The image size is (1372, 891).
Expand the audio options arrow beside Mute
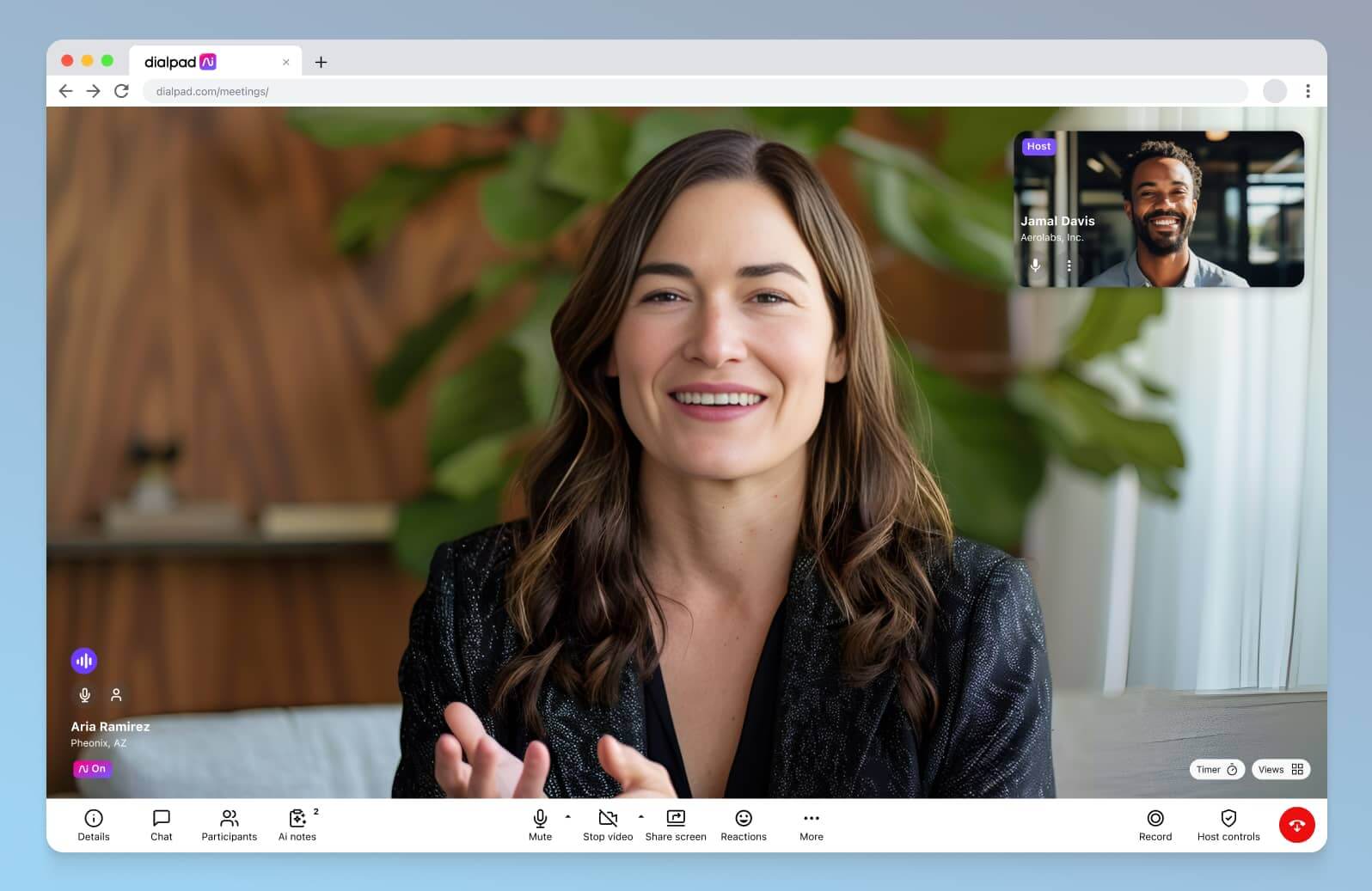point(568,816)
